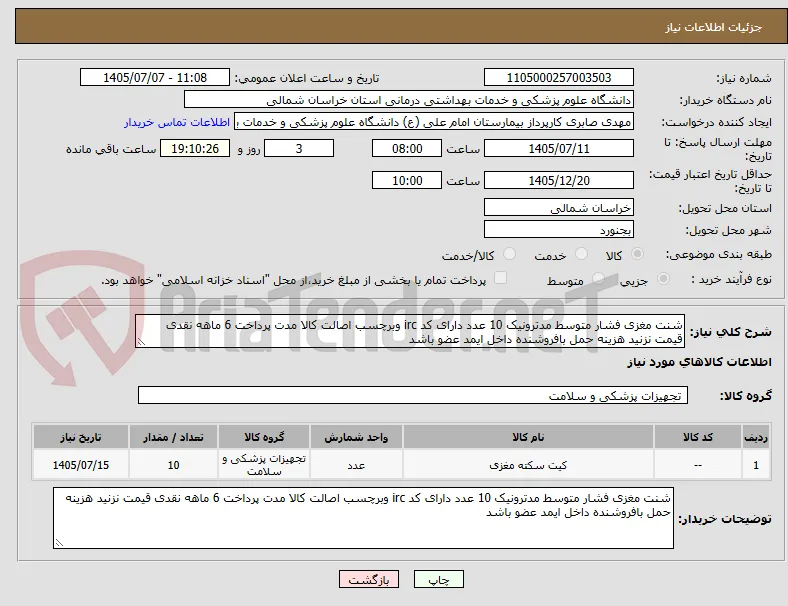Viewport: 788px width, 606px height.
Task: Click the شرح کلی نیاز description textarea
Action: (x=410, y=332)
